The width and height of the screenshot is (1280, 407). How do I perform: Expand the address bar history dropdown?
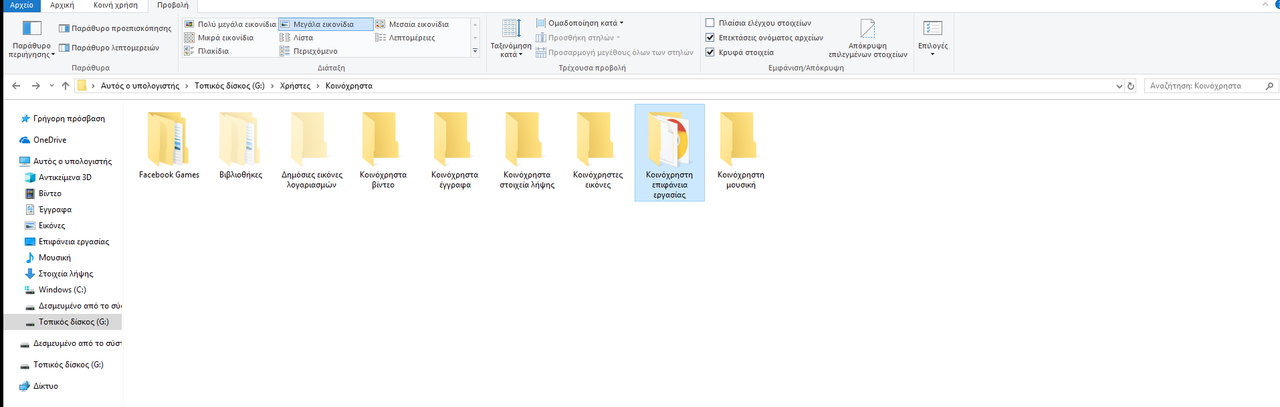[1118, 86]
